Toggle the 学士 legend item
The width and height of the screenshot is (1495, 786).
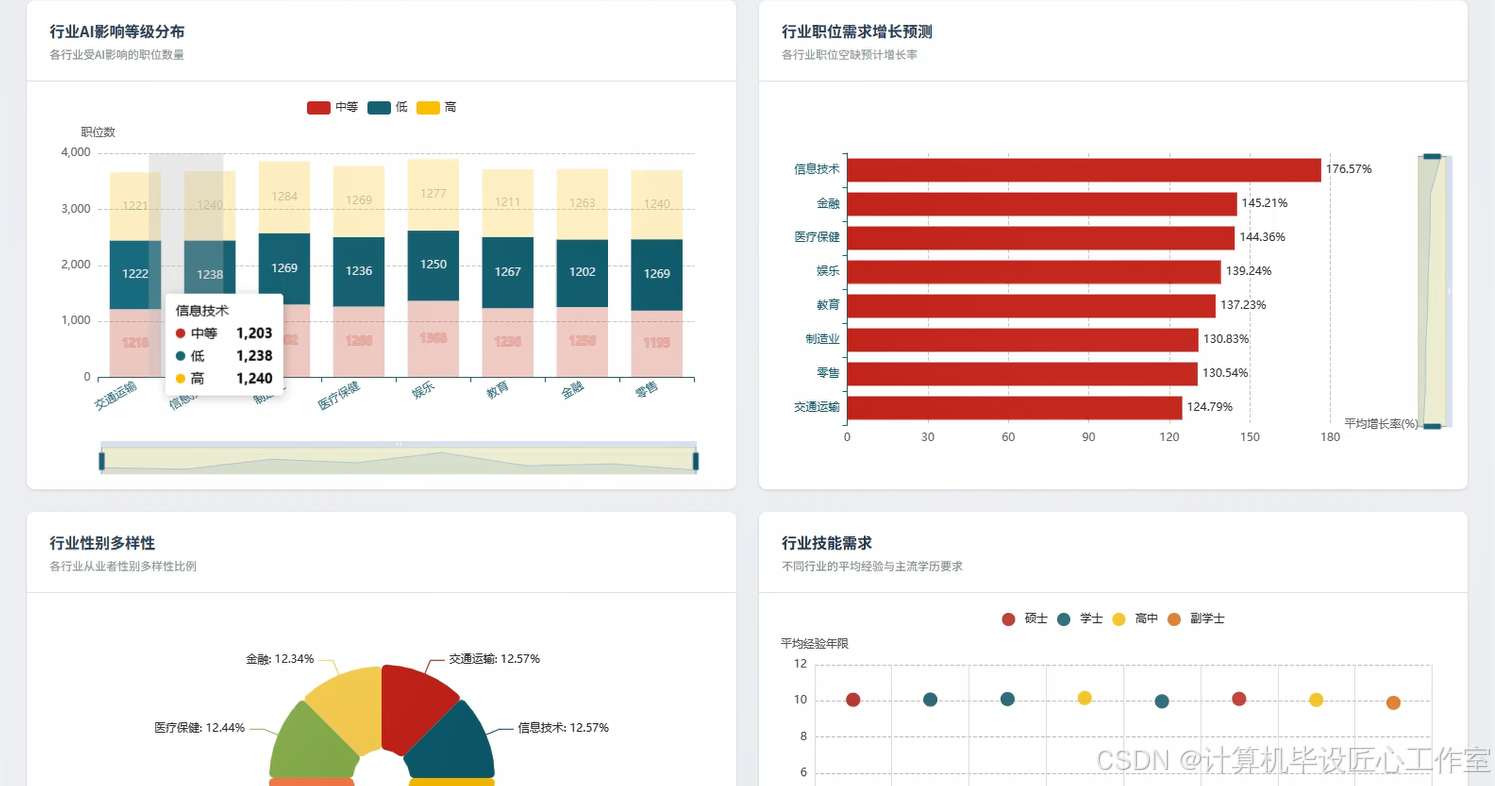(x=1079, y=619)
